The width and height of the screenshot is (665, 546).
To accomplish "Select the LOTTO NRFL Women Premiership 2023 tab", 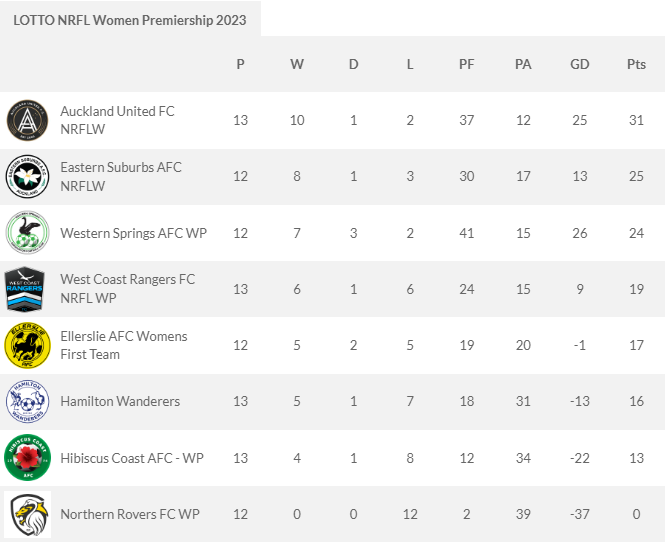I will click(130, 20).
